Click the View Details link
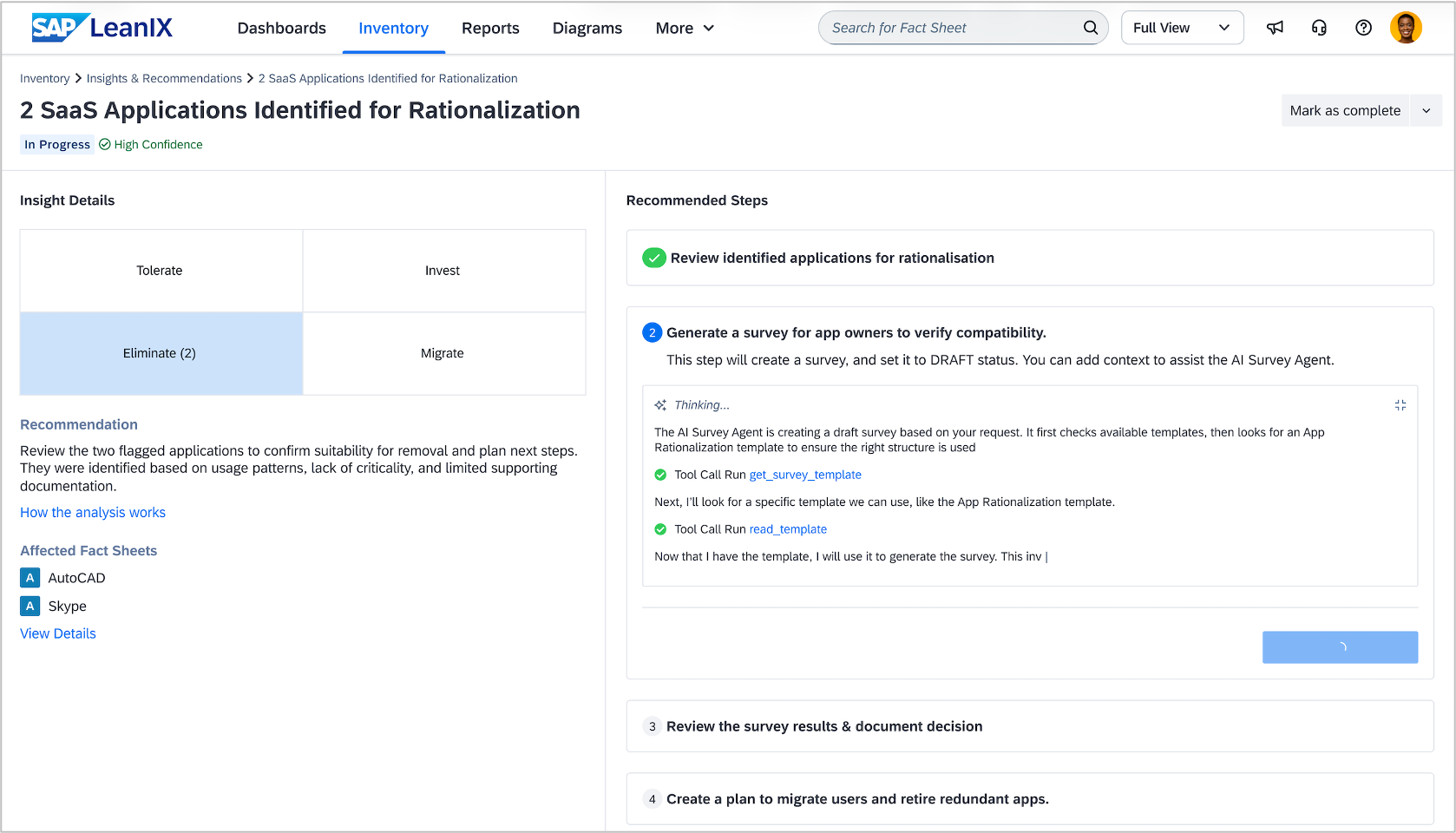 pos(58,633)
